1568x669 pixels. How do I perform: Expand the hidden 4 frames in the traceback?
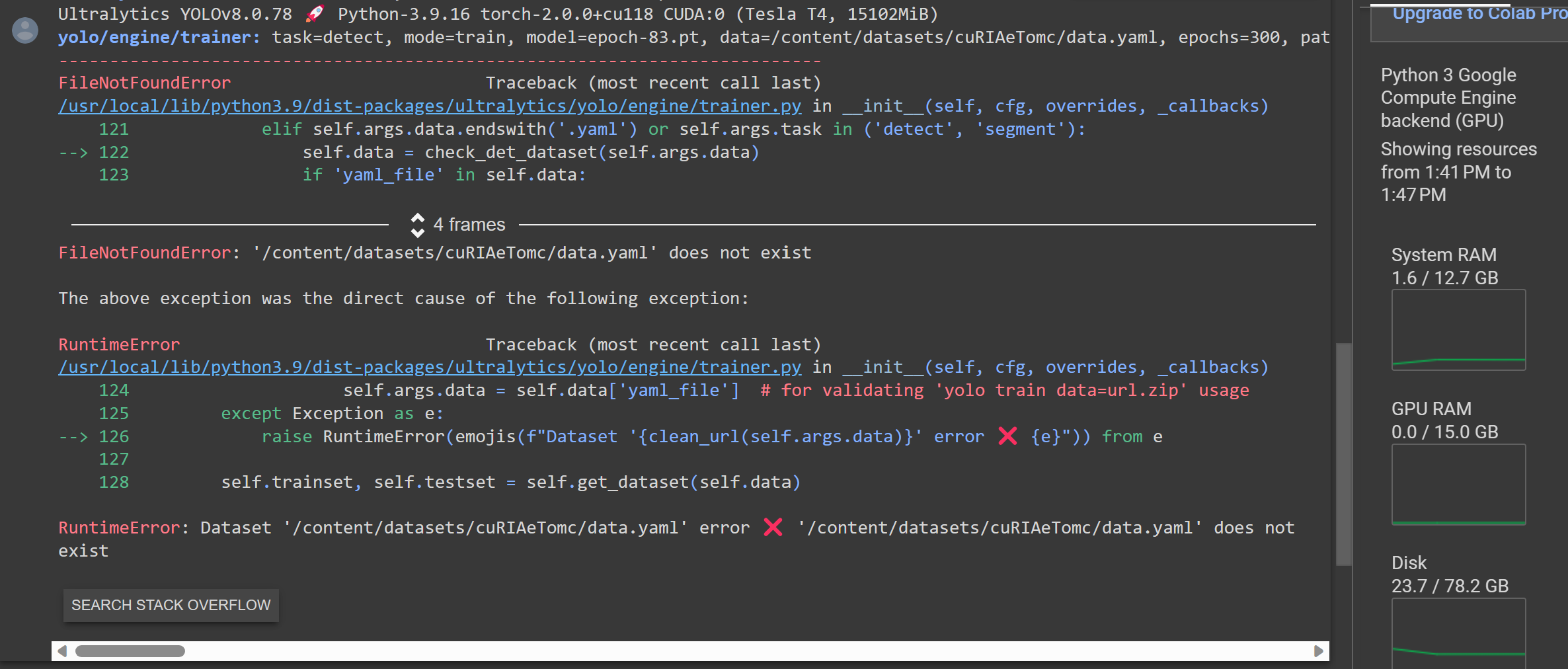point(469,225)
